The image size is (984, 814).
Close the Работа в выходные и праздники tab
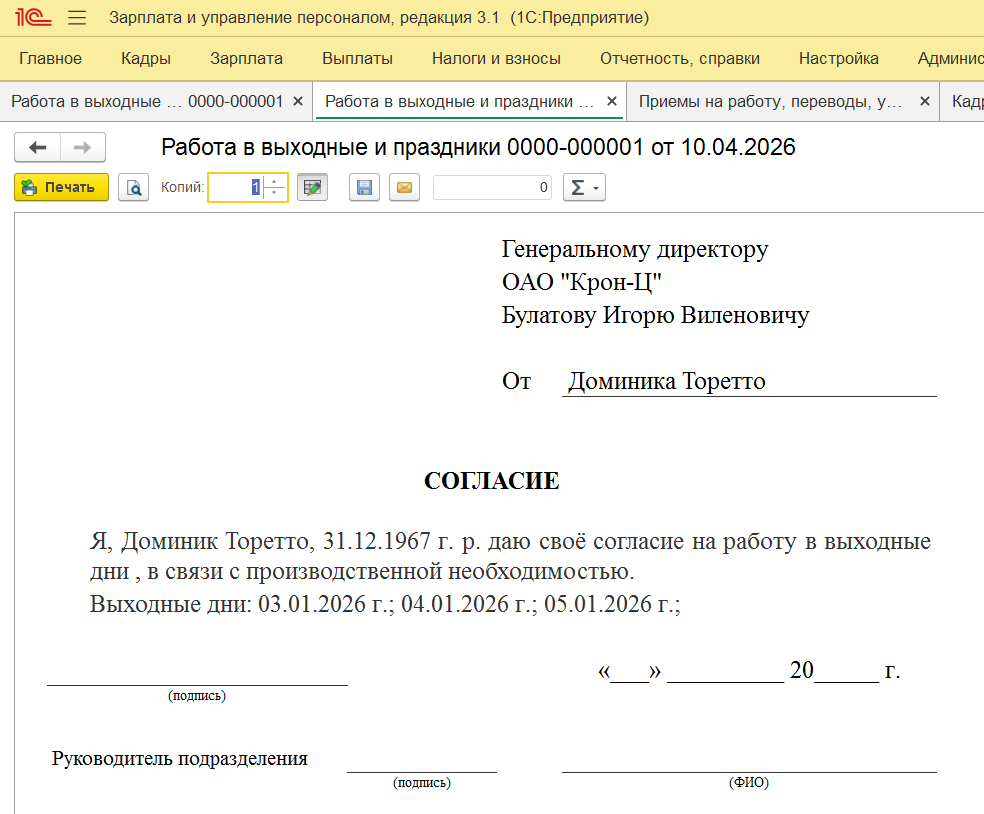pyautogui.click(x=612, y=101)
